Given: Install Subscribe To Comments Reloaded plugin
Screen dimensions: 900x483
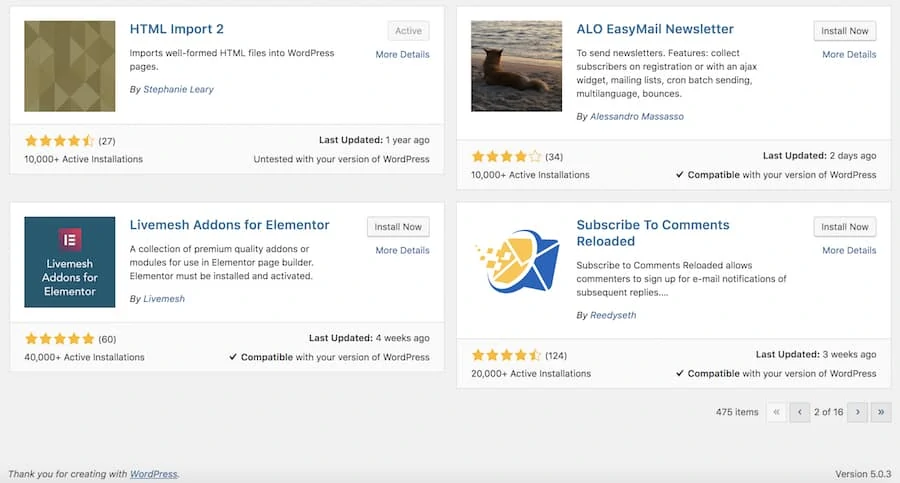Looking at the screenshot, I should pos(845,227).
